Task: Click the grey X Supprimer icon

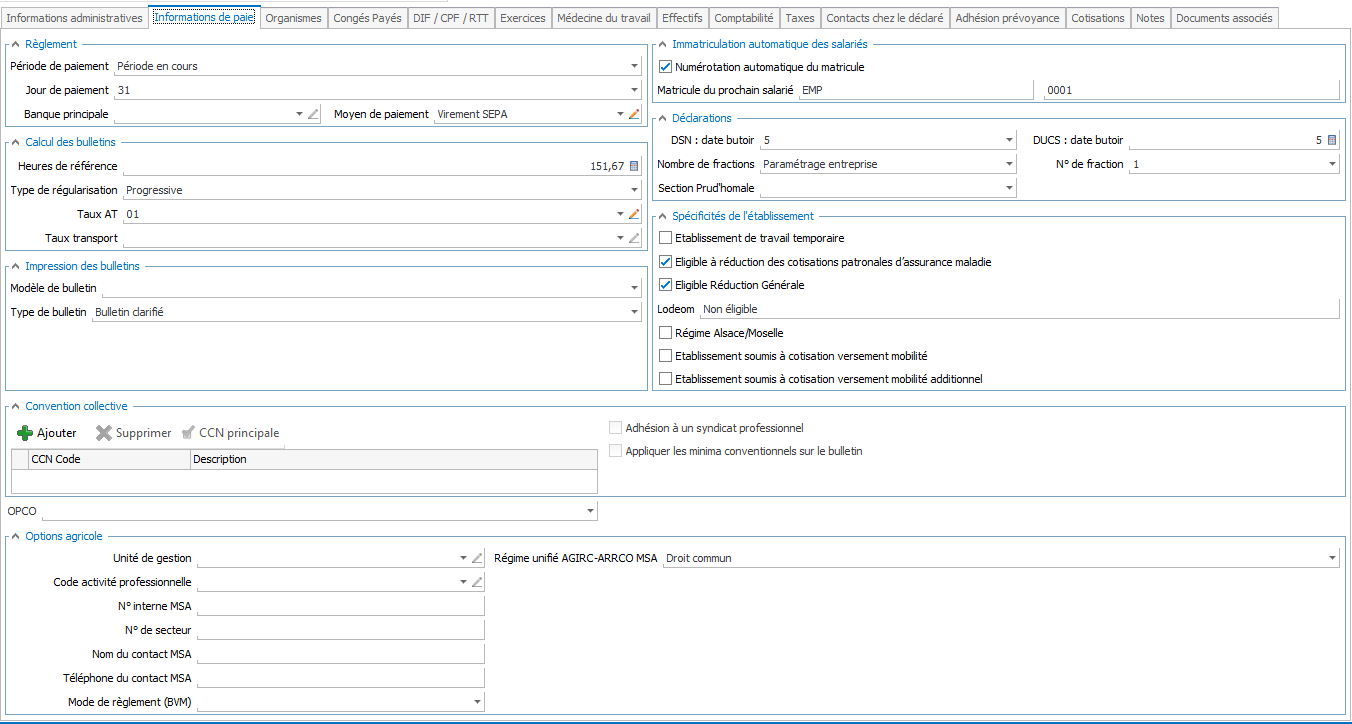Action: 104,433
